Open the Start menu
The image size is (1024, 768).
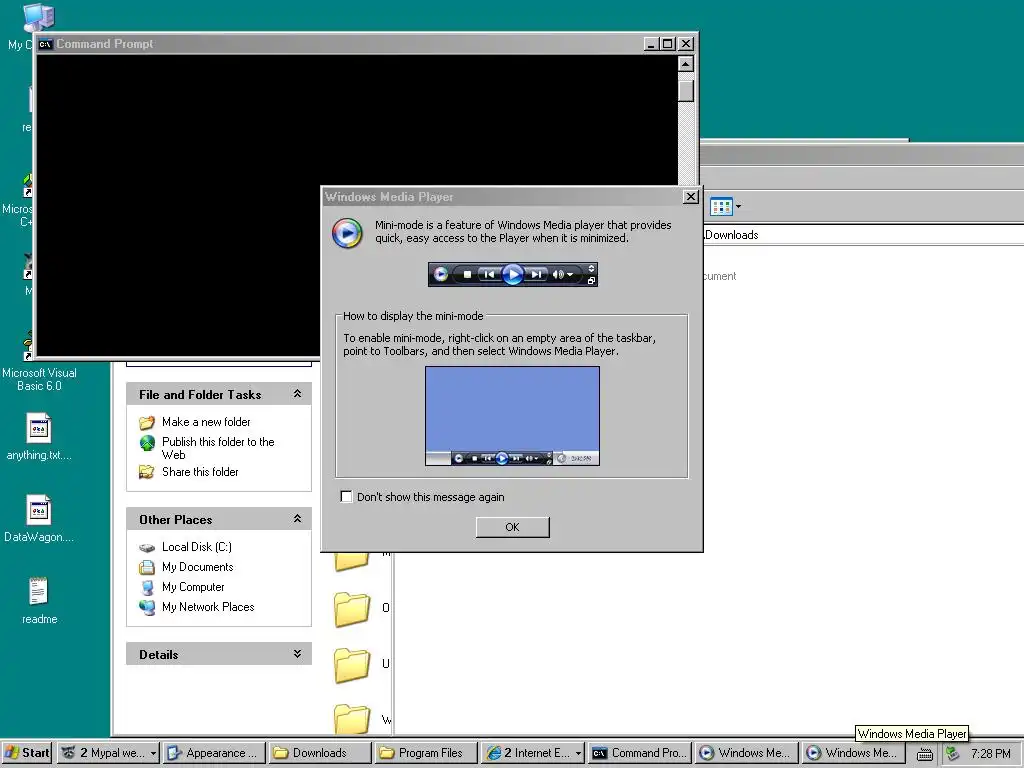point(27,753)
